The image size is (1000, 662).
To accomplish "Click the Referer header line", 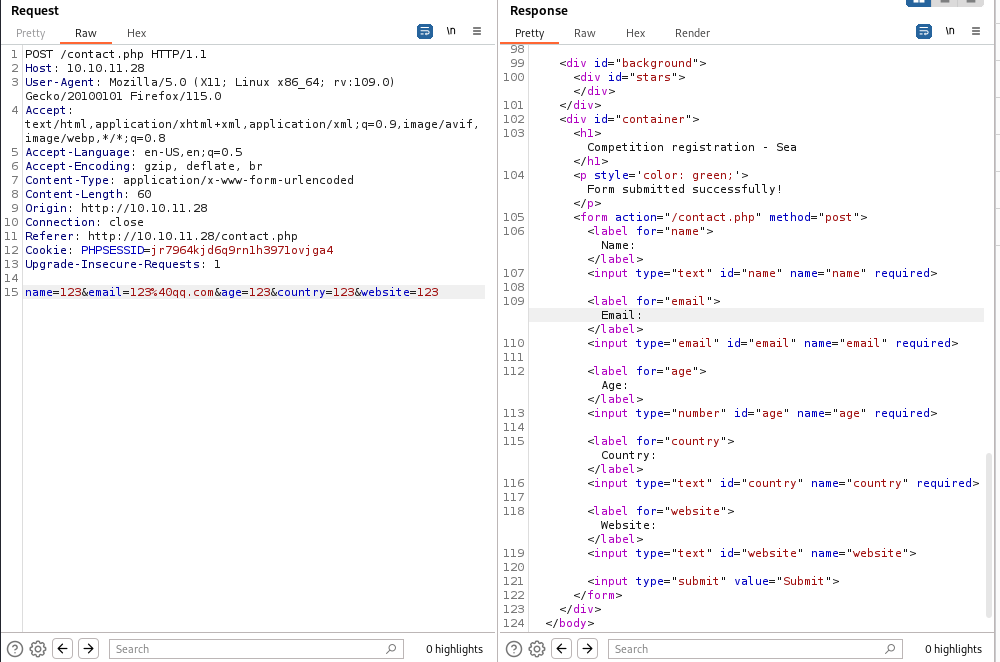I will tap(161, 236).
